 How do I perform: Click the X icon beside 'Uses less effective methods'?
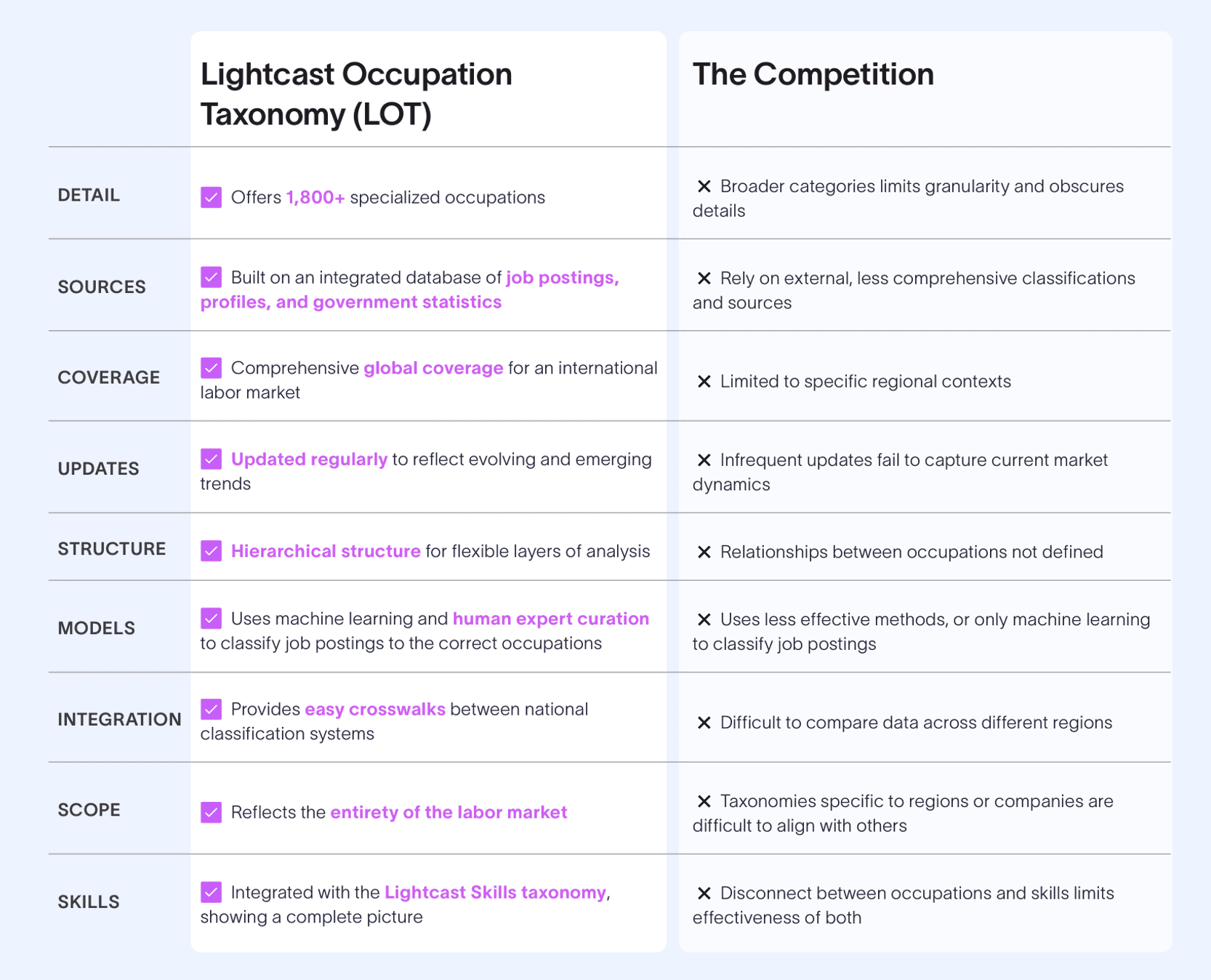coord(704,619)
